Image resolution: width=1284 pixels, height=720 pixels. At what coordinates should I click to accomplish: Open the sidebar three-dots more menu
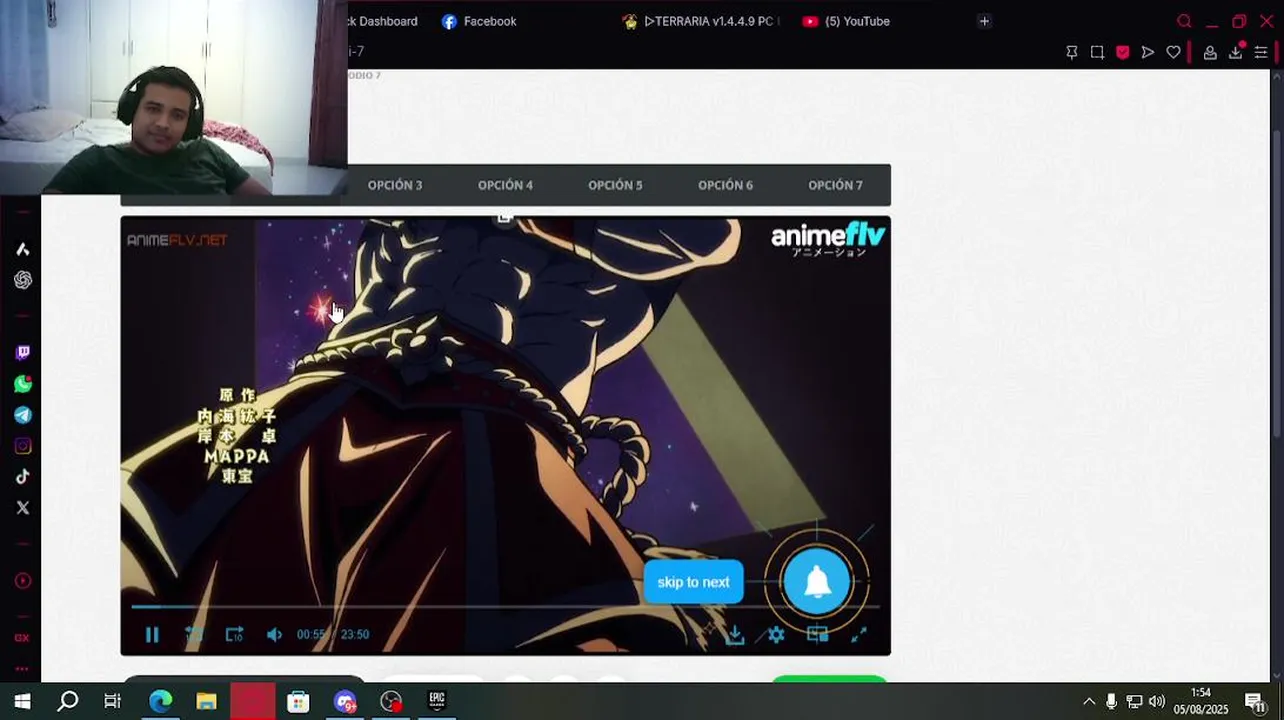click(22, 669)
